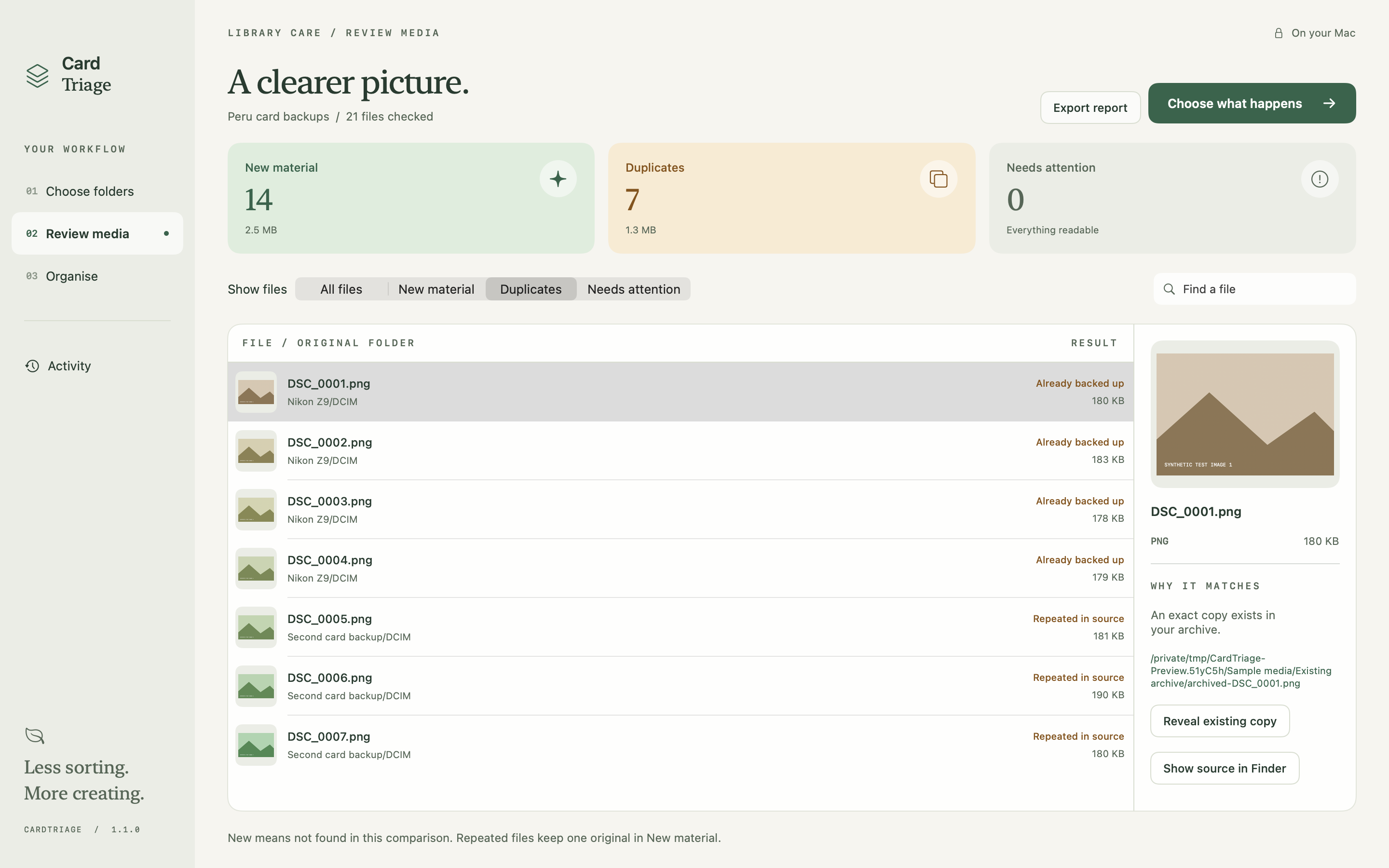Screen dimensions: 1389x868
Task: Click the alert icon on Needs attention card
Action: pyautogui.click(x=1320, y=179)
